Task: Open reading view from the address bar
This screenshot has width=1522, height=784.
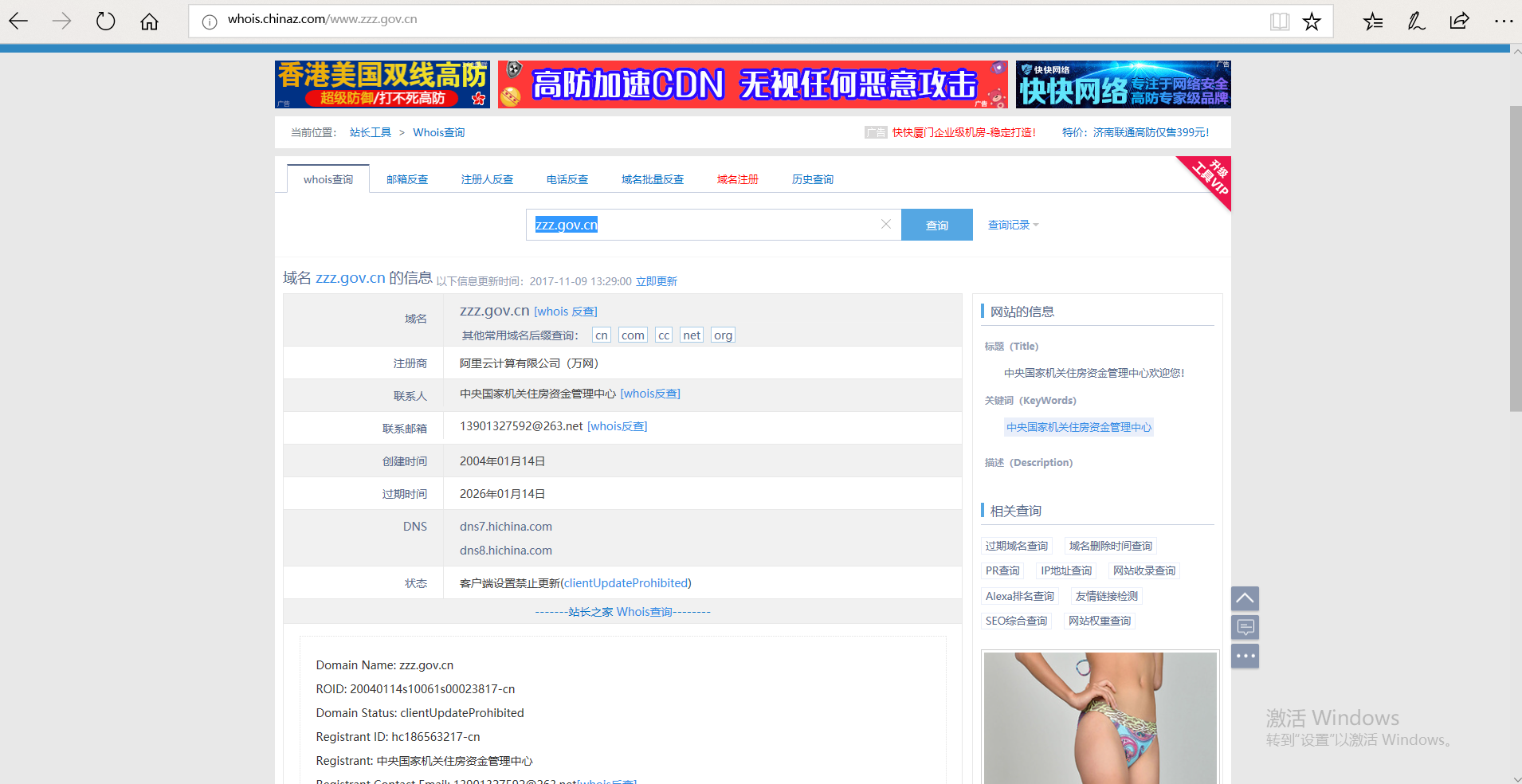Action: coord(1279,22)
